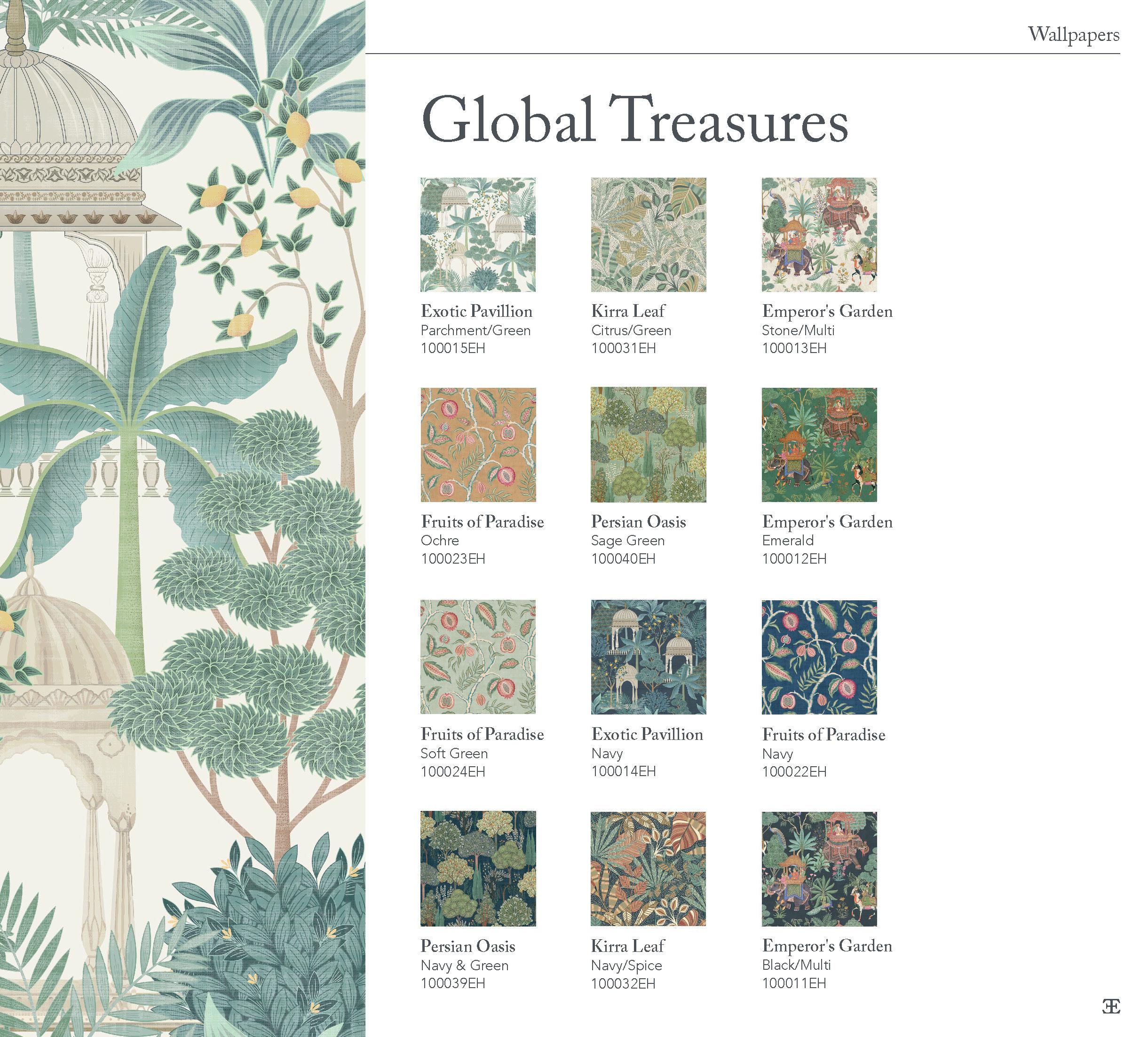Select the Persian Oasis Sage Green swatch
The width and height of the screenshot is (1148, 1037).
648,445
